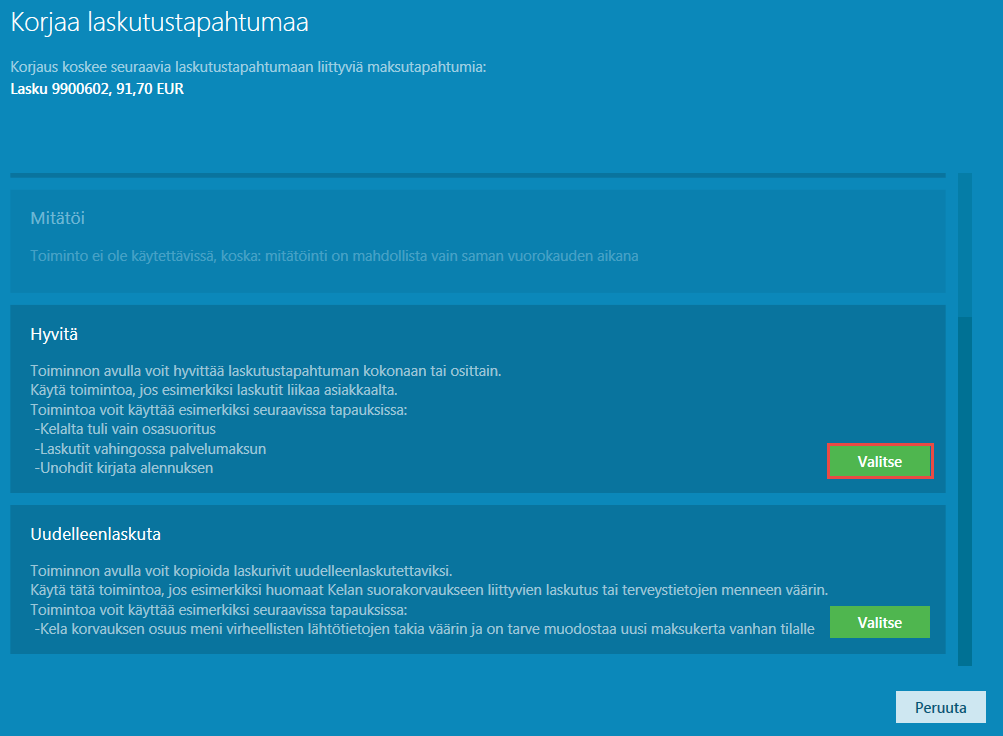Screen dimensions: 1003x736
Task: Click 'Toiminnon avulla voit hyvittää' description text
Action: click(x=266, y=371)
